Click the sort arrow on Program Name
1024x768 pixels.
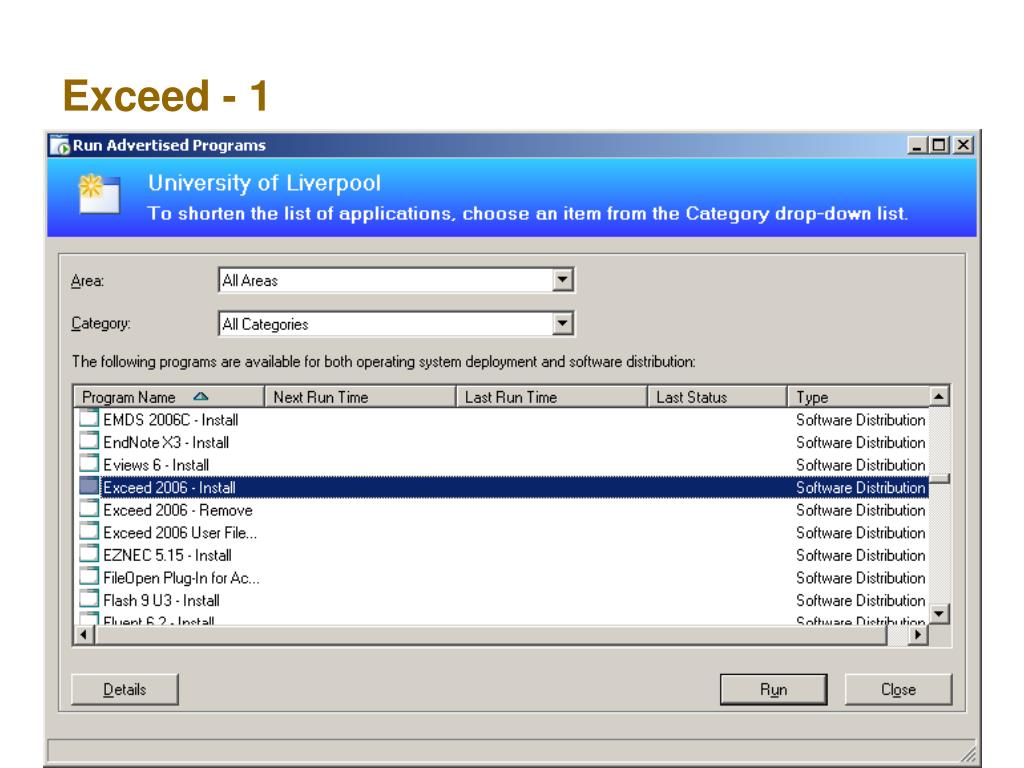[200, 396]
